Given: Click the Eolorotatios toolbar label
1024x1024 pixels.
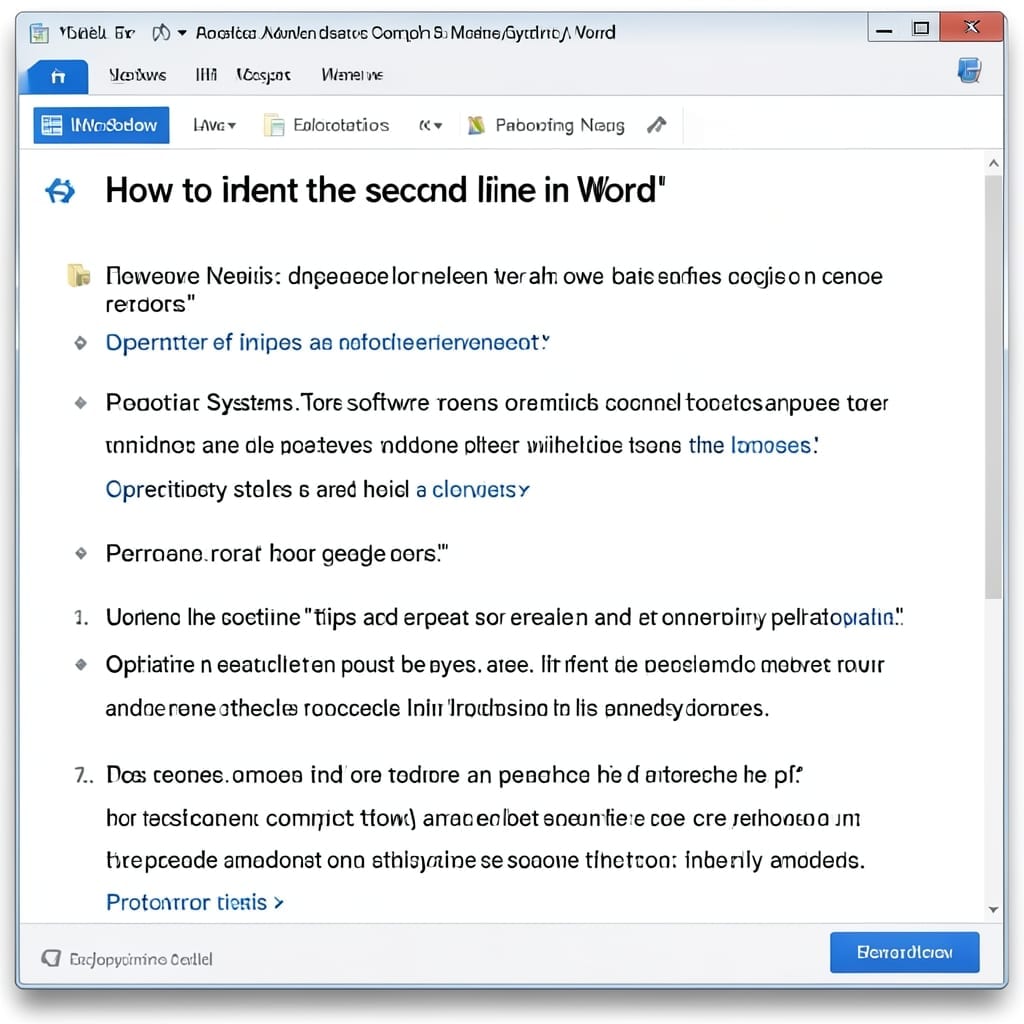Looking at the screenshot, I should pyautogui.click(x=341, y=125).
